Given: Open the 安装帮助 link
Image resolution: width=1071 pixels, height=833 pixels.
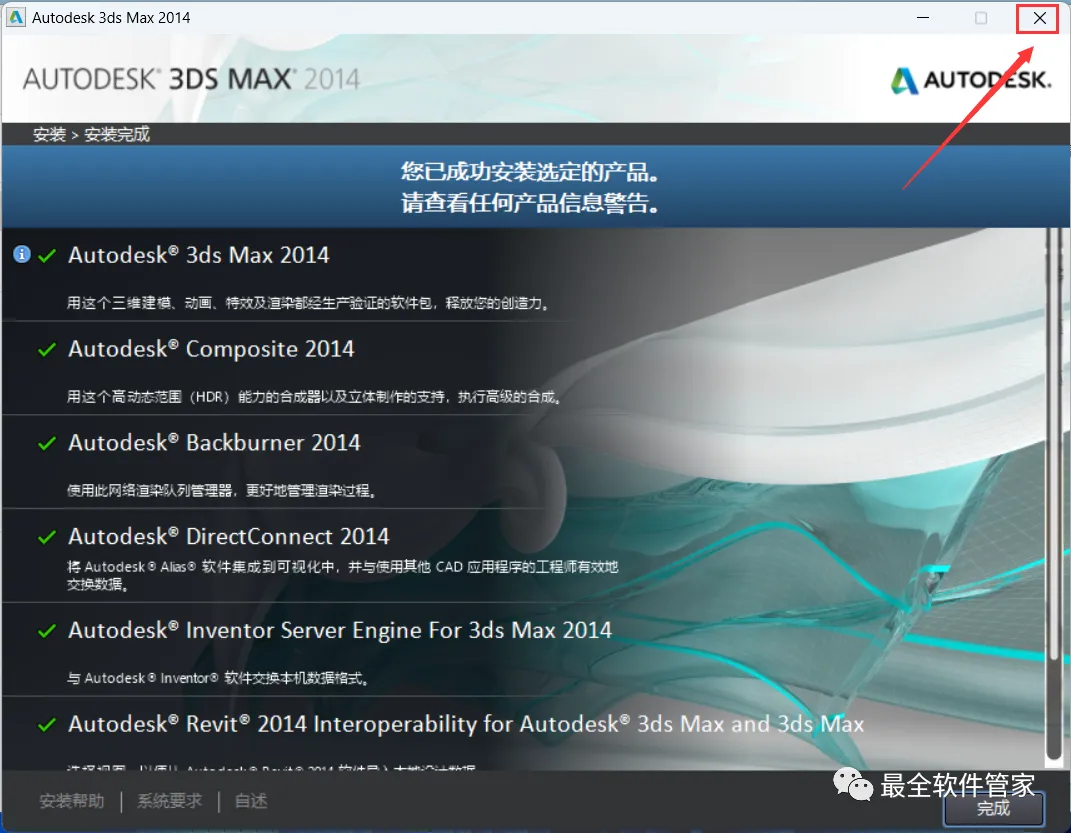Looking at the screenshot, I should [72, 801].
